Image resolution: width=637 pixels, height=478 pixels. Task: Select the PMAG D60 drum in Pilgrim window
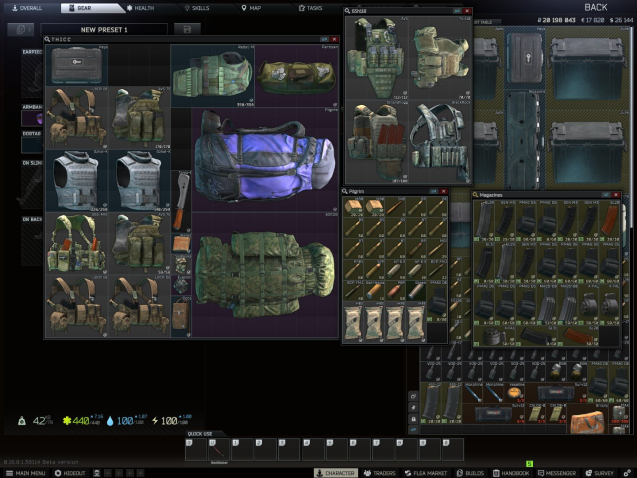click(437, 302)
